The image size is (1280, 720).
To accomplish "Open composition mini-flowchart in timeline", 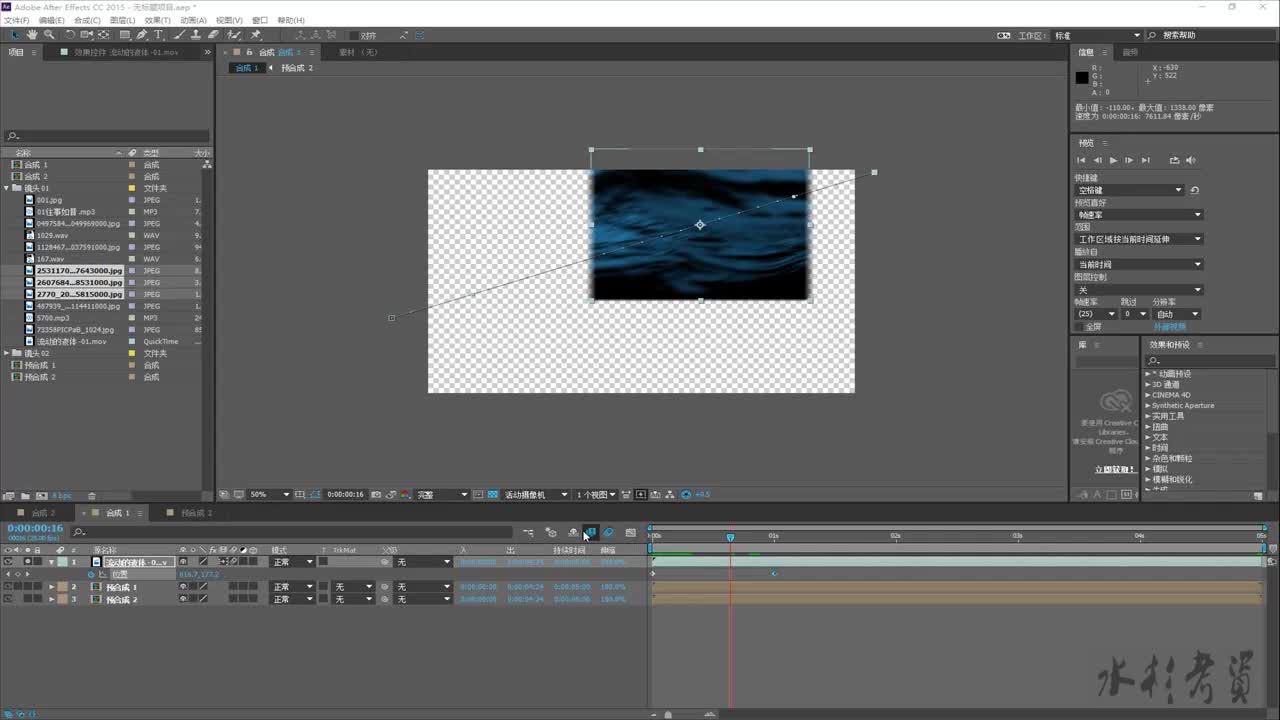I will [x=528, y=533].
